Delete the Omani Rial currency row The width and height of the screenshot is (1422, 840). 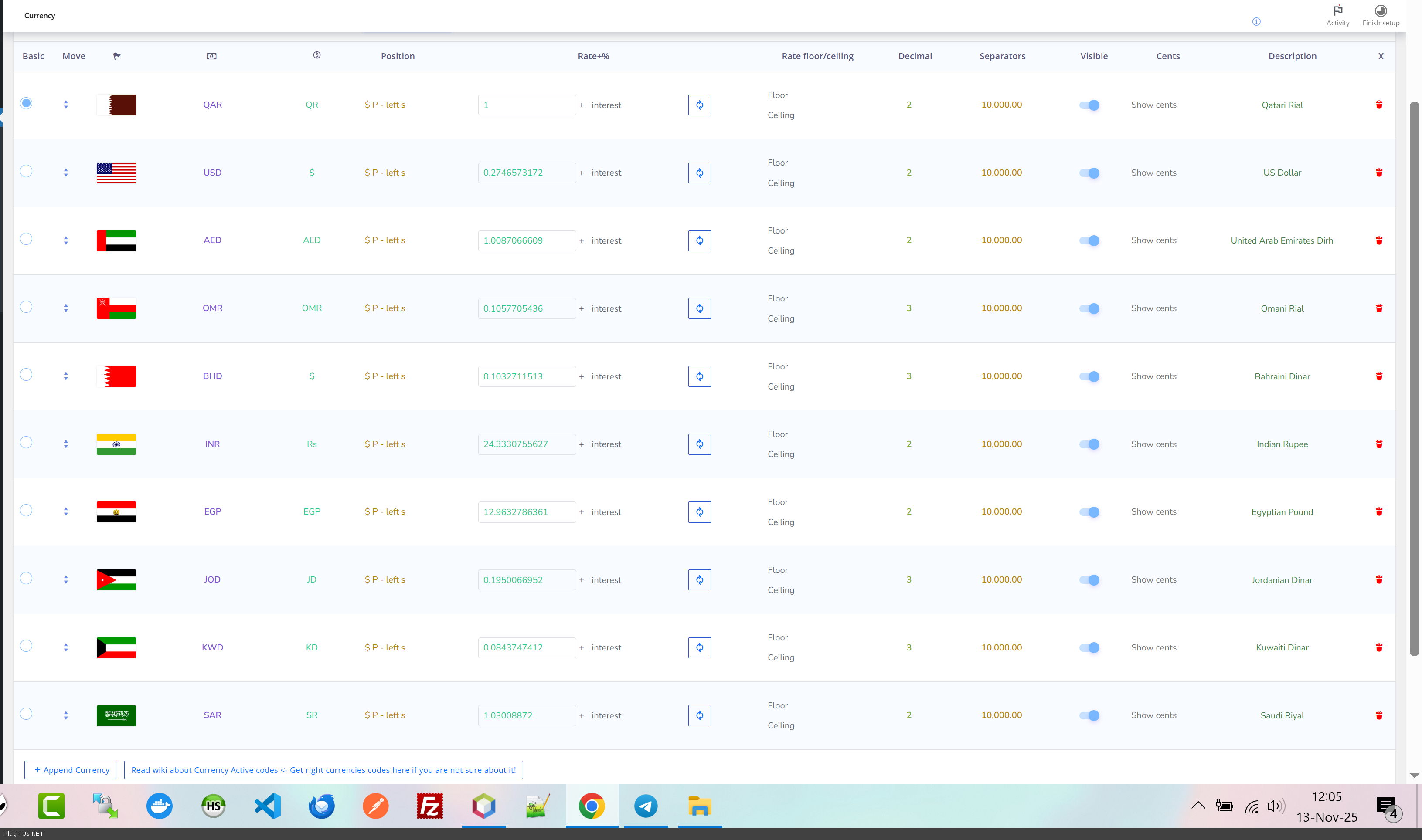tap(1379, 308)
